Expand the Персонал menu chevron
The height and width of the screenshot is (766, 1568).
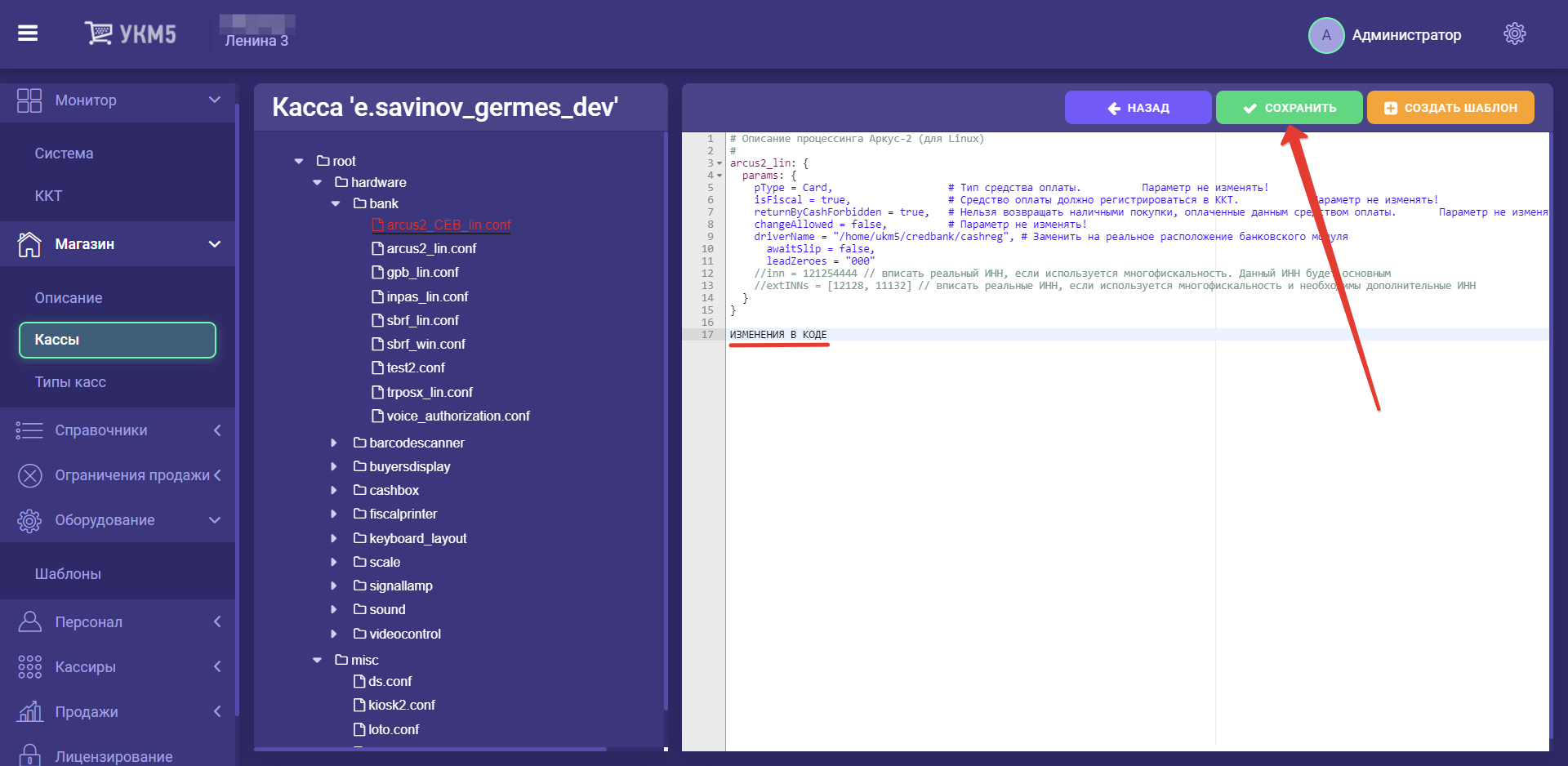pos(217,621)
